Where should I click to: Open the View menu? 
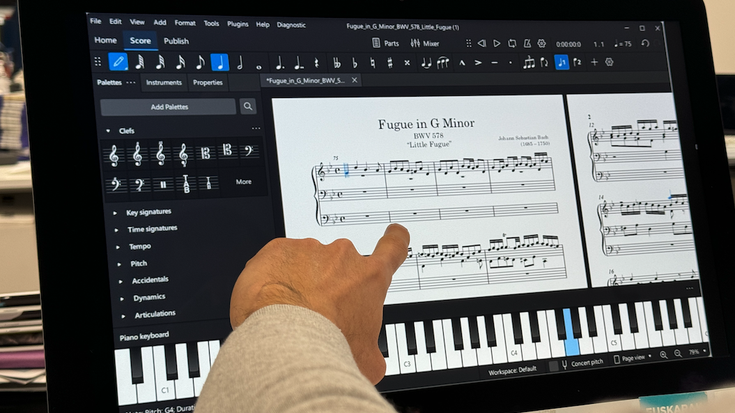[137, 22]
